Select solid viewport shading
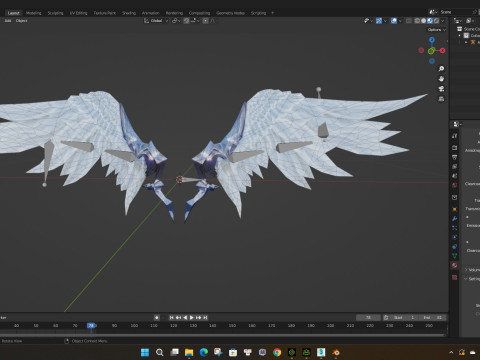Screen dimensions: 480x360 click(x=423, y=21)
